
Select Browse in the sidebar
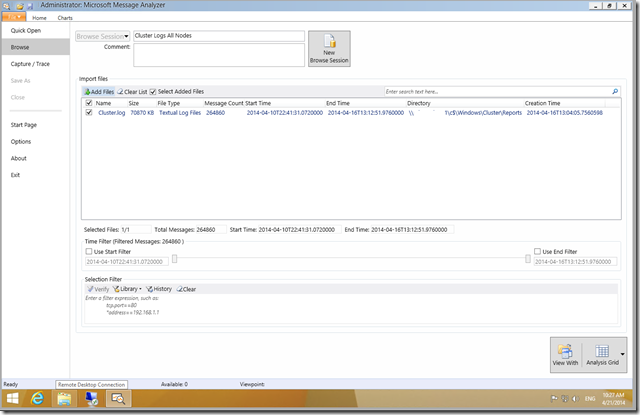(x=36, y=47)
